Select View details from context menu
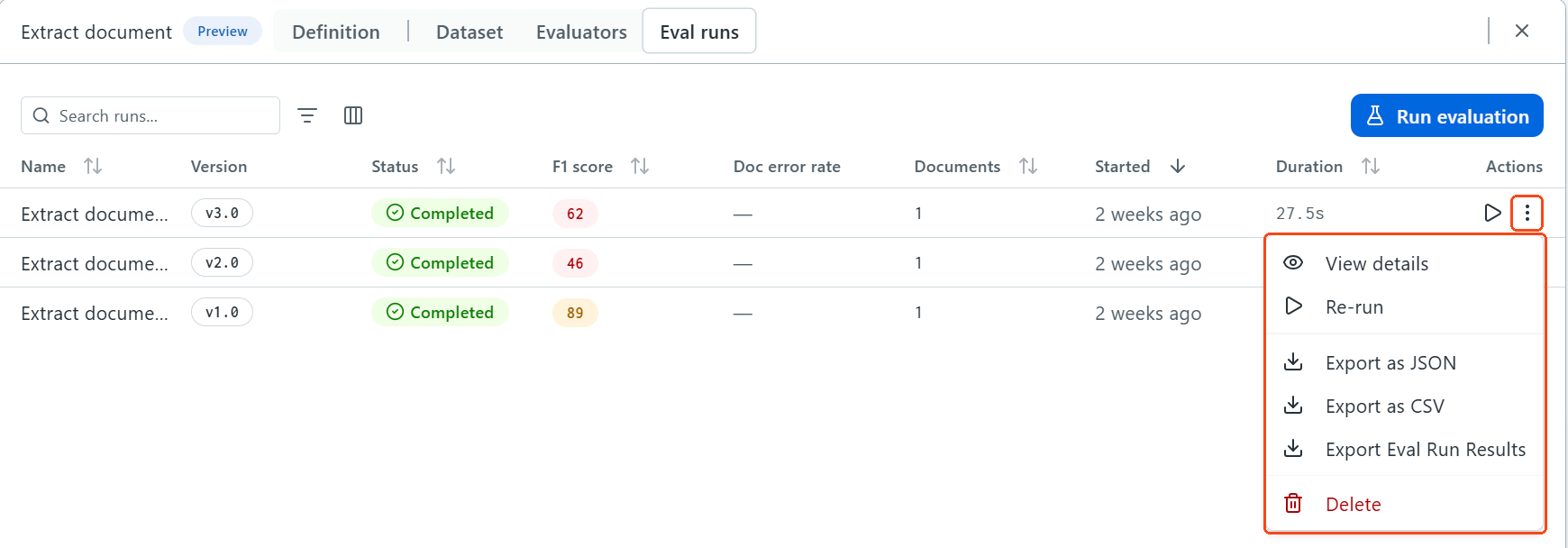This screenshot has width=1568, height=548. point(1405,263)
